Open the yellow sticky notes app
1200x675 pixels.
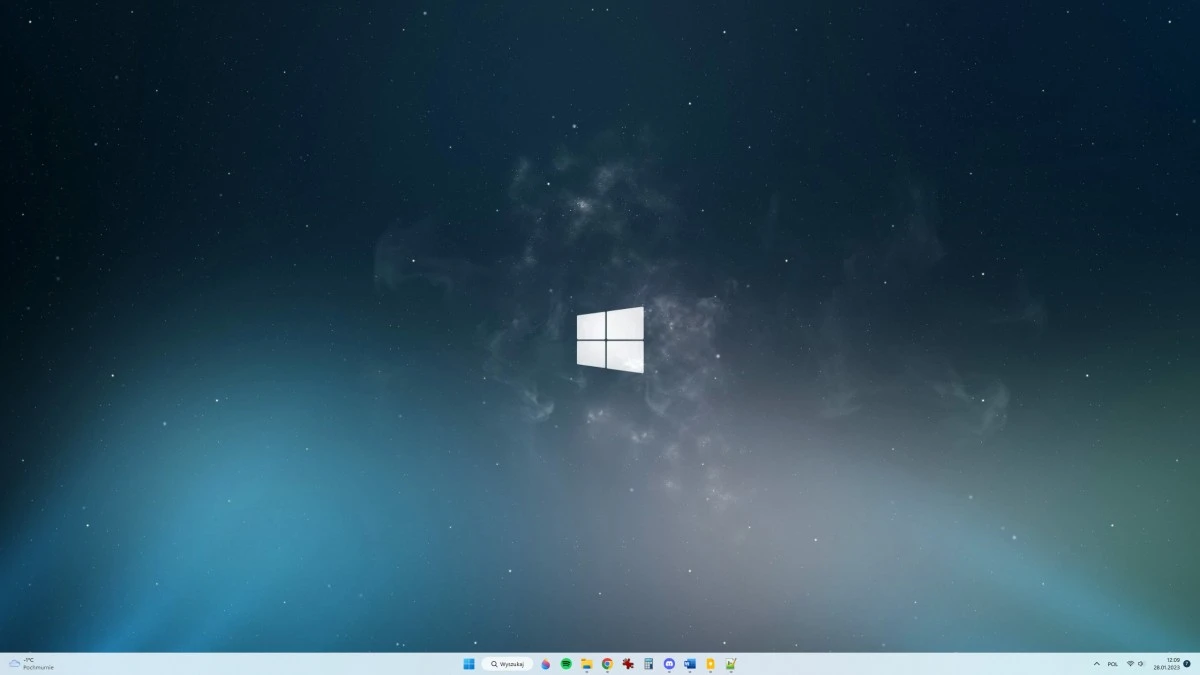pyautogui.click(x=709, y=663)
